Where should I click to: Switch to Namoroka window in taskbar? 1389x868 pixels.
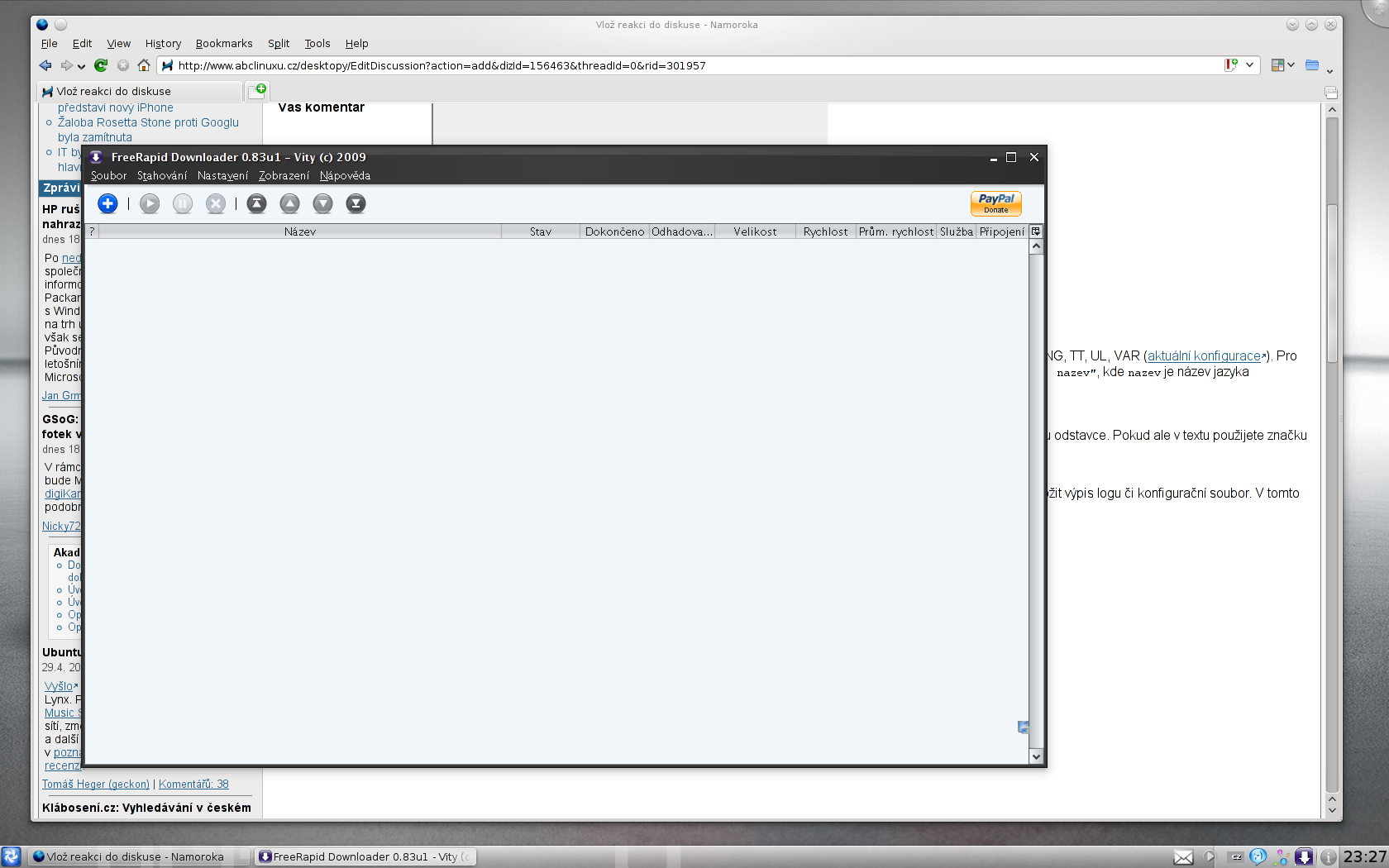(x=139, y=856)
